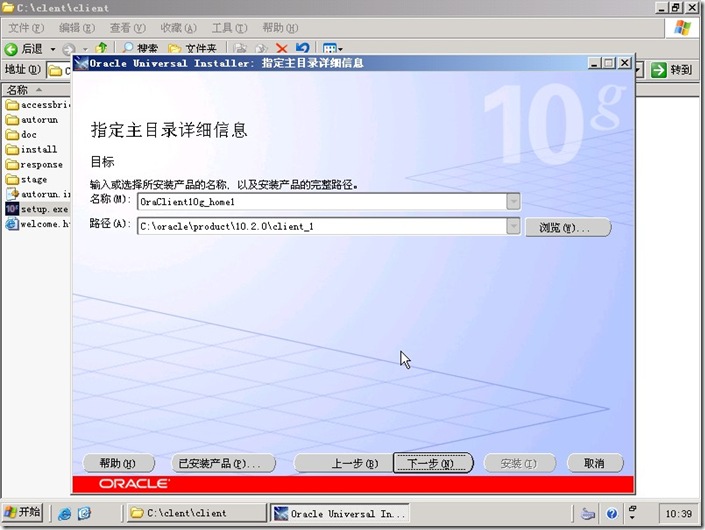Click the Up folder icon in Explorer
This screenshot has width=705, height=530.
102,48
